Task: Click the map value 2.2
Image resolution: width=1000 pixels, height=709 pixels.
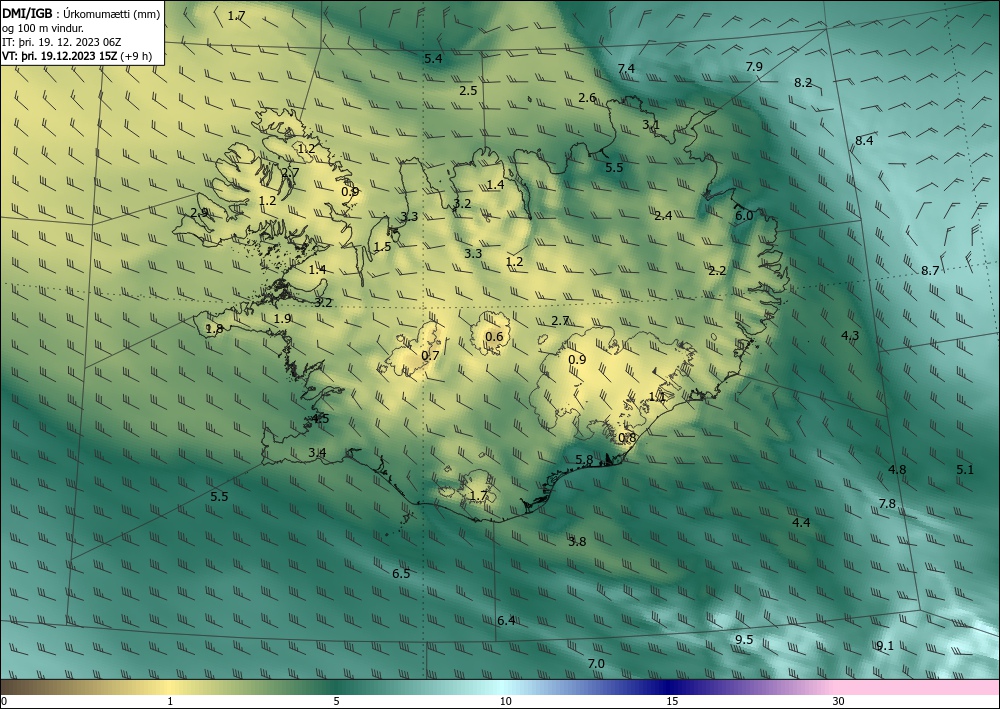Action: 717,270
